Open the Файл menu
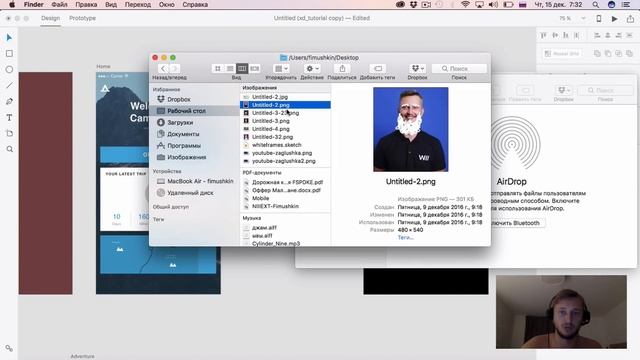640x360 pixels. 59,5
